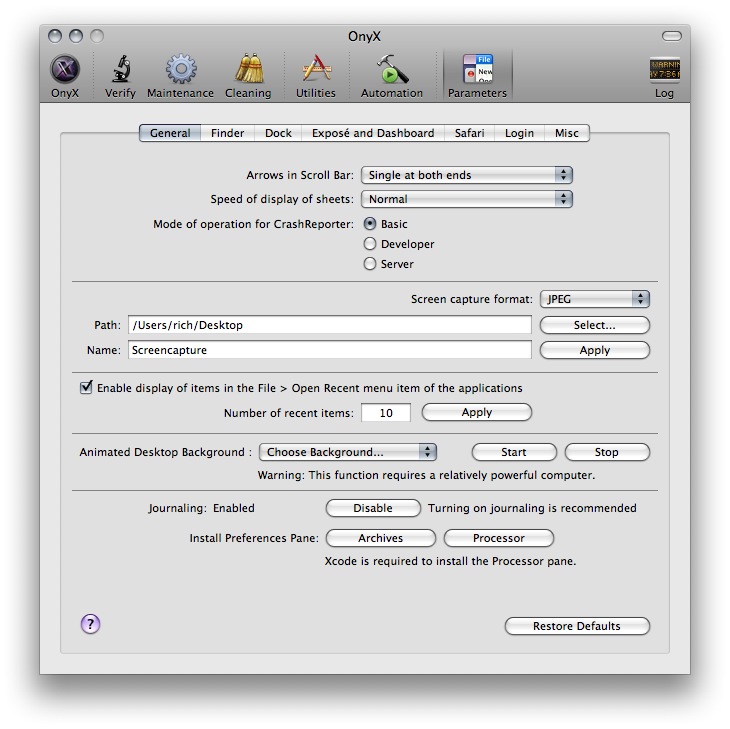Toggle Enable display of Open Recent items checkbox
This screenshot has height=729, width=730.
click(86, 387)
